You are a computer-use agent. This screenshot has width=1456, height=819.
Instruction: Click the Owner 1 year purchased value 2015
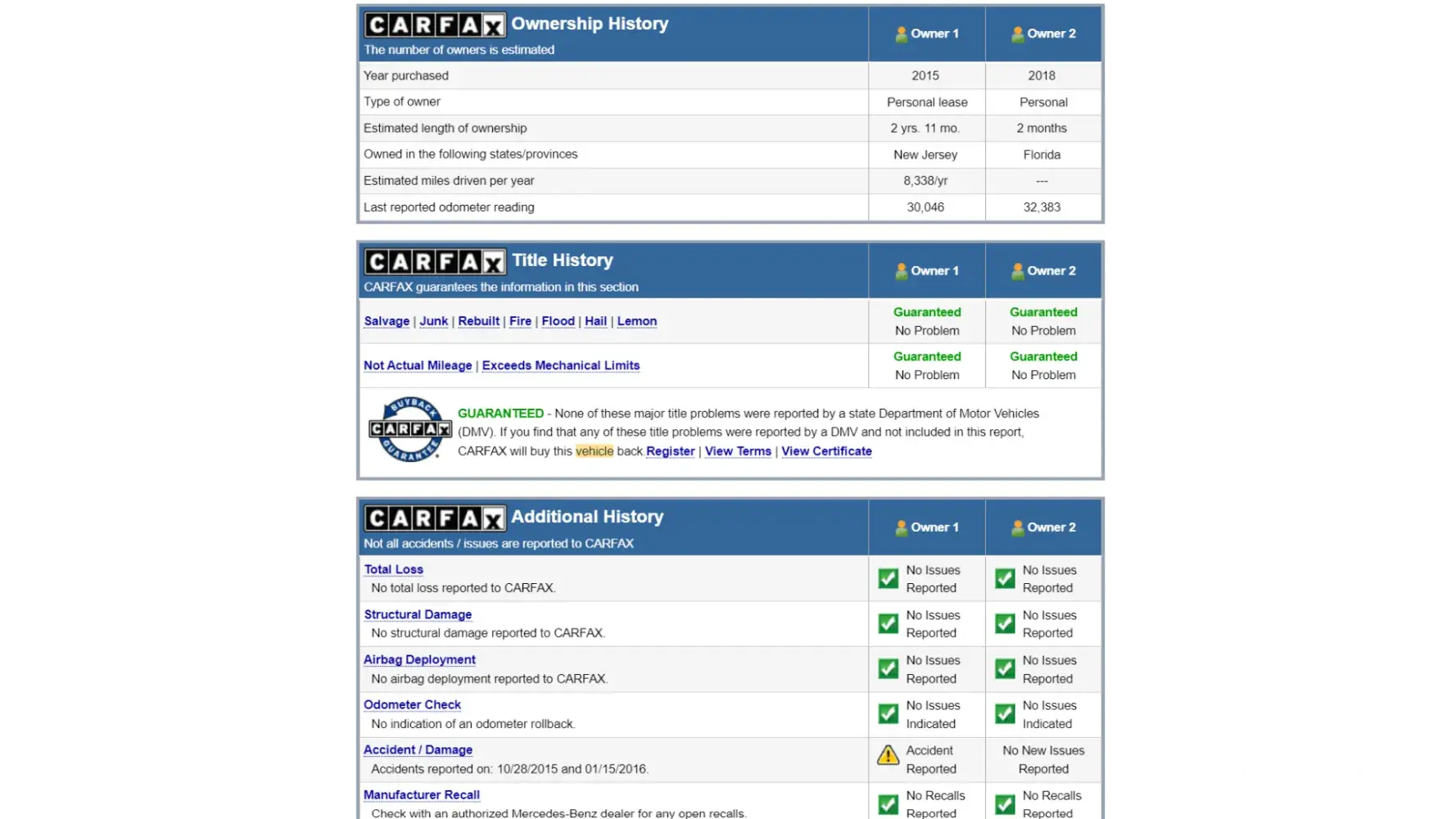(x=925, y=75)
